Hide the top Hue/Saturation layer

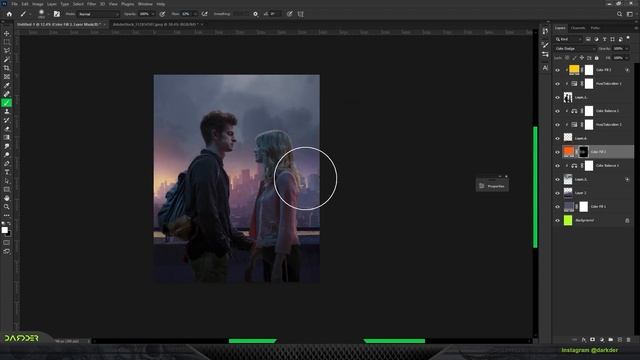coord(558,84)
